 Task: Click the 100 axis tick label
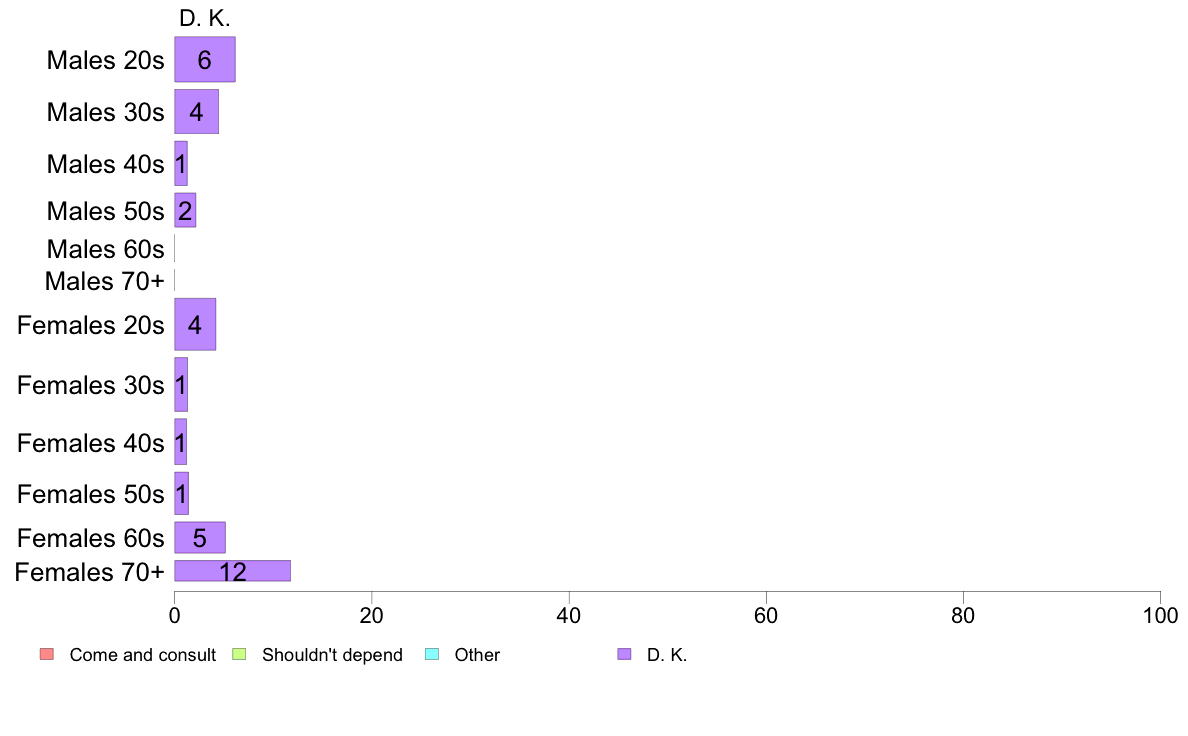coord(1160,615)
